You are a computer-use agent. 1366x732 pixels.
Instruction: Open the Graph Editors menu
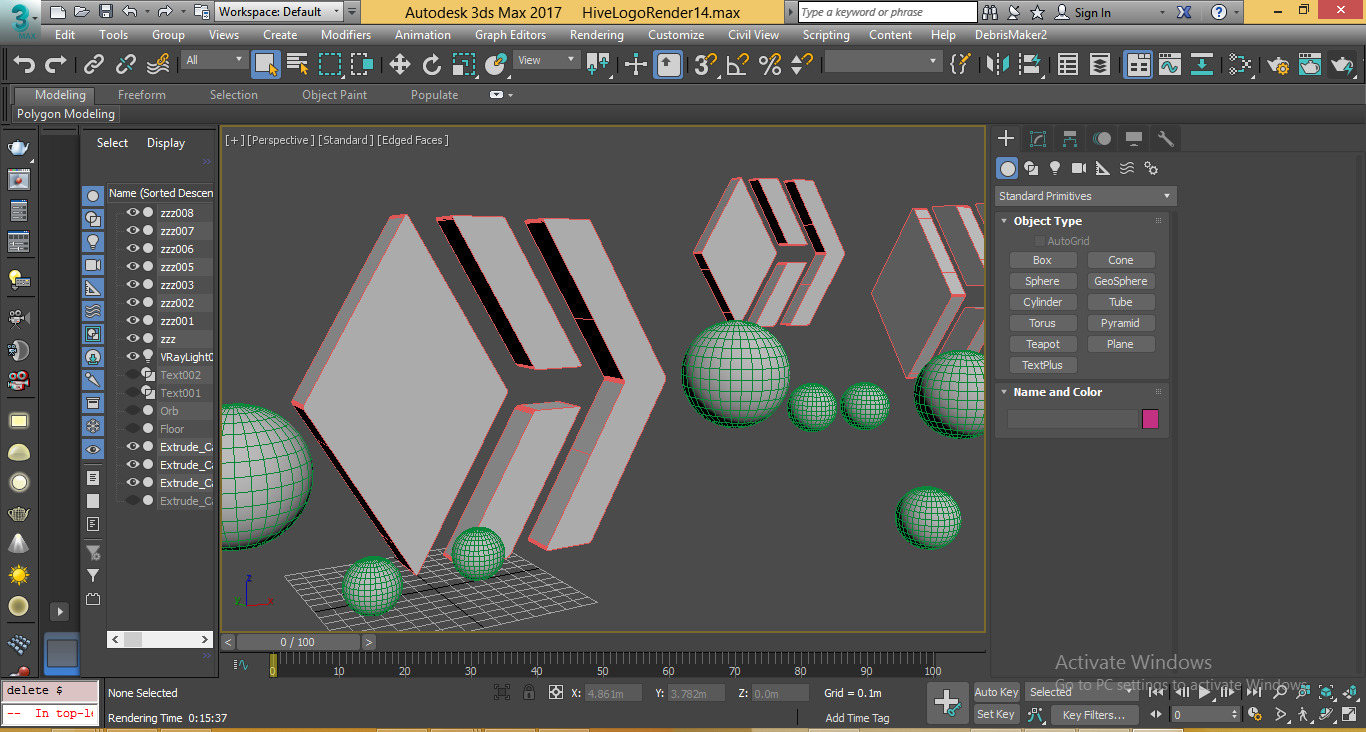(510, 34)
